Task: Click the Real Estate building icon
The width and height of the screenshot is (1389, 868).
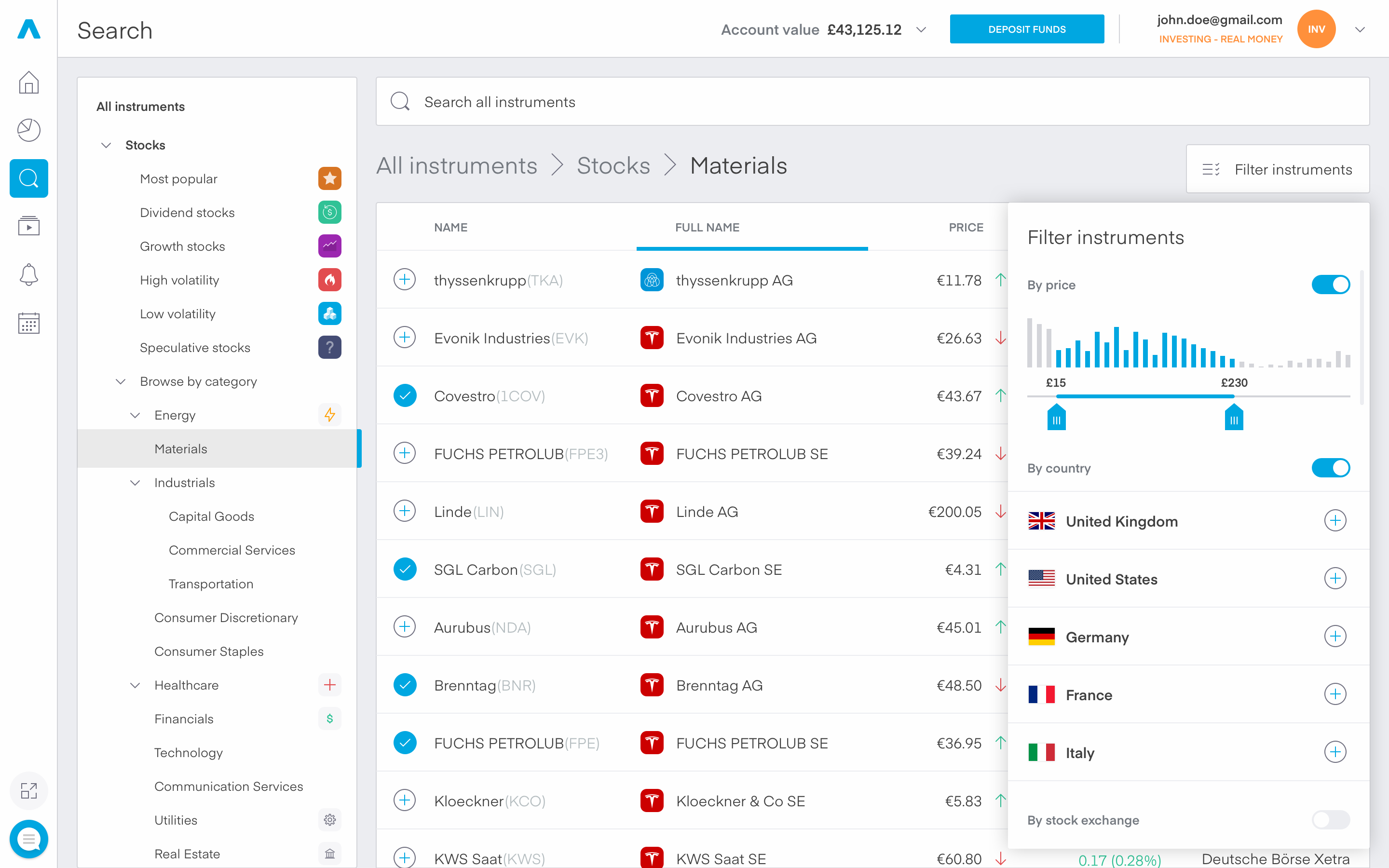Action: pyautogui.click(x=329, y=854)
